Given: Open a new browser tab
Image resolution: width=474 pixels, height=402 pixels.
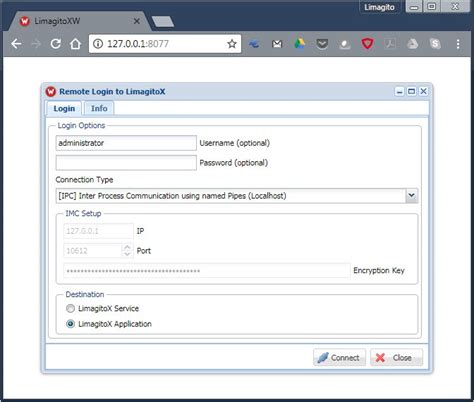Looking at the screenshot, I should 163,21.
